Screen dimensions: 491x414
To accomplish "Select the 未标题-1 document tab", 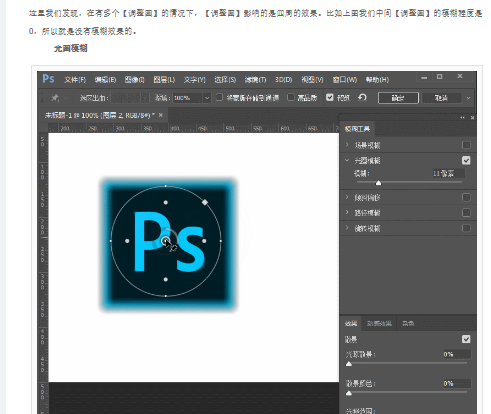I will point(99,115).
